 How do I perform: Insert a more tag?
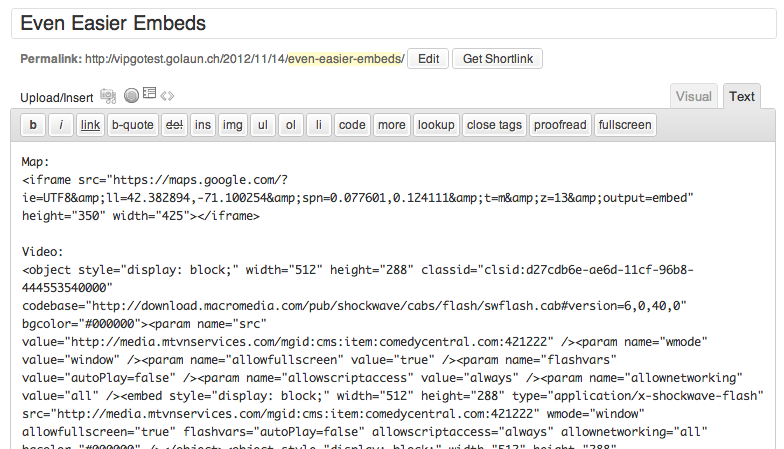pyautogui.click(x=392, y=124)
